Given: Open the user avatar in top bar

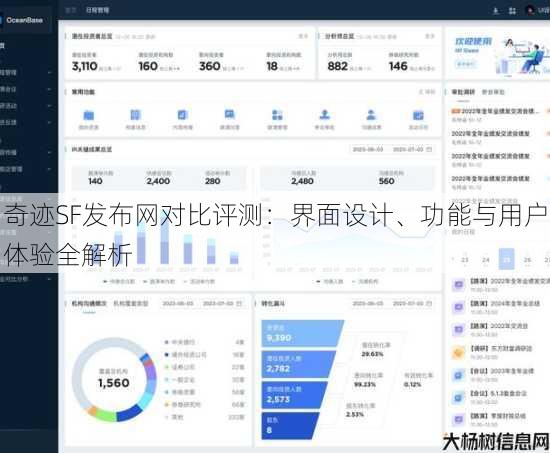Looking at the screenshot, I should click(x=530, y=11).
